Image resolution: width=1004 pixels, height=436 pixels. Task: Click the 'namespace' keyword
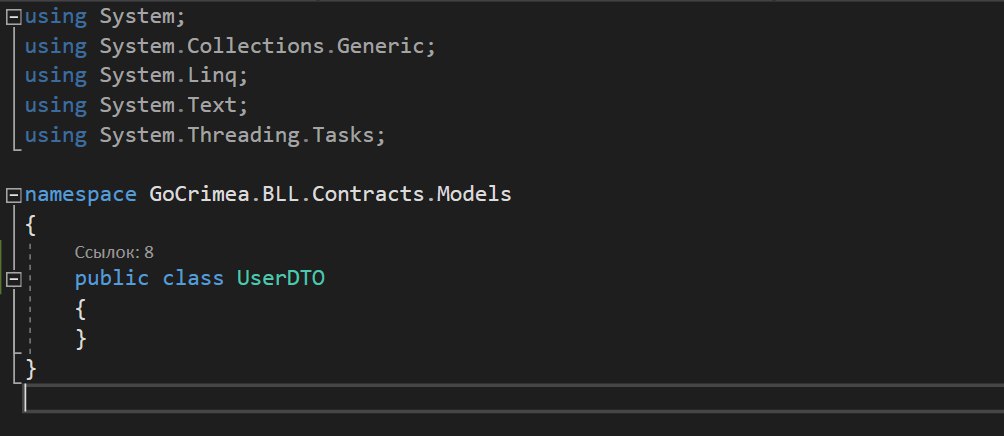point(81,194)
